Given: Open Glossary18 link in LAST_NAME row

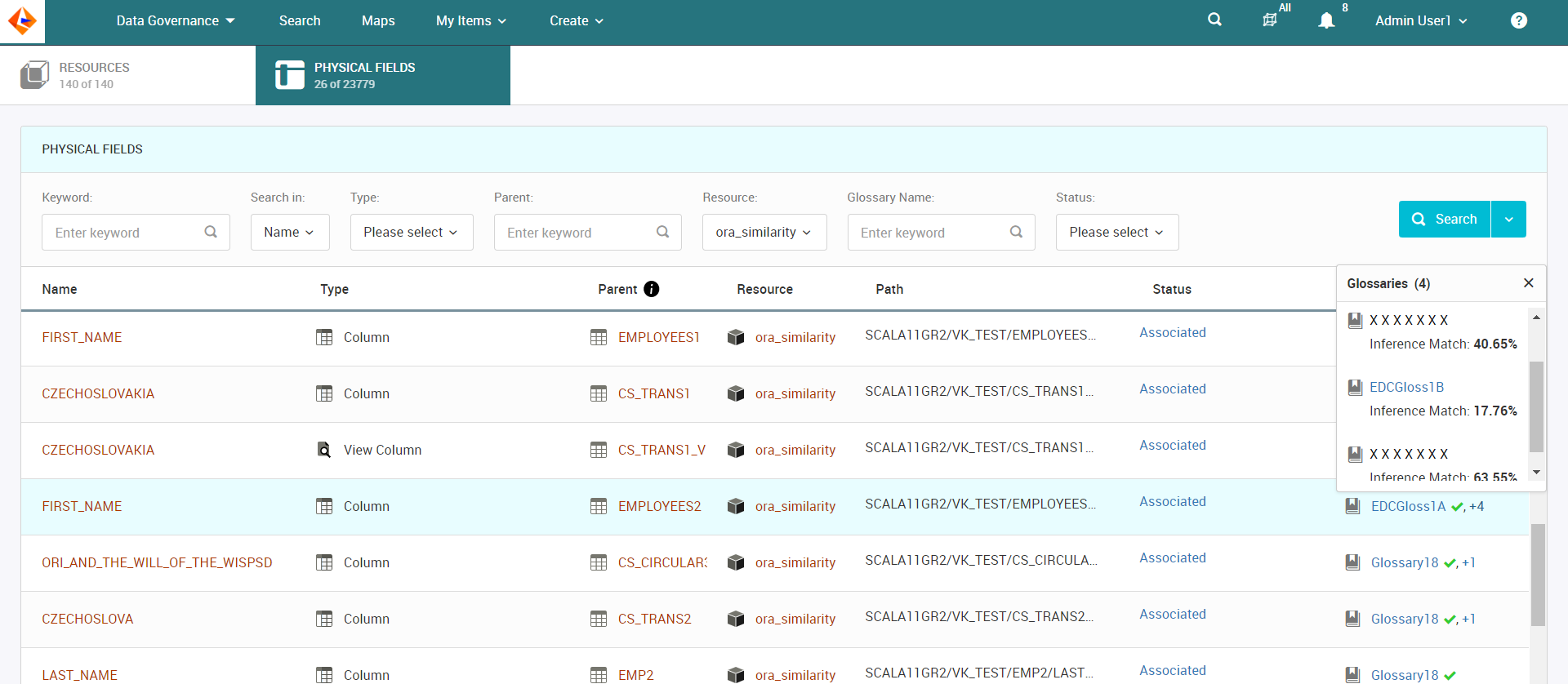Looking at the screenshot, I should click(x=1405, y=675).
